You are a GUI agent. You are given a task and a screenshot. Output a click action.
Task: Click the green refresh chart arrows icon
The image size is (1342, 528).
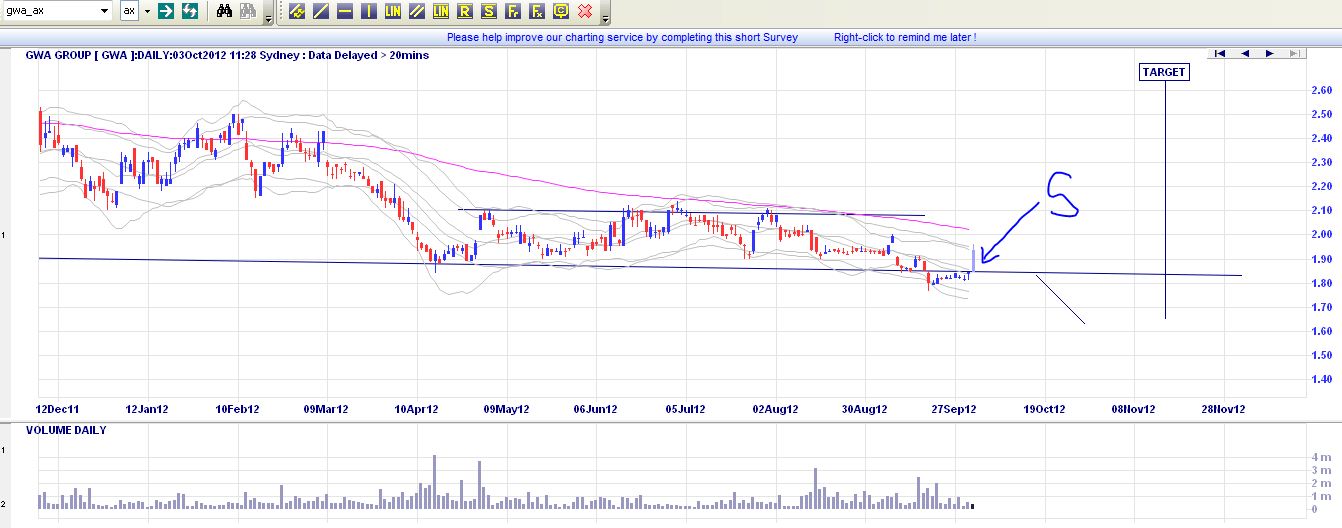(189, 11)
